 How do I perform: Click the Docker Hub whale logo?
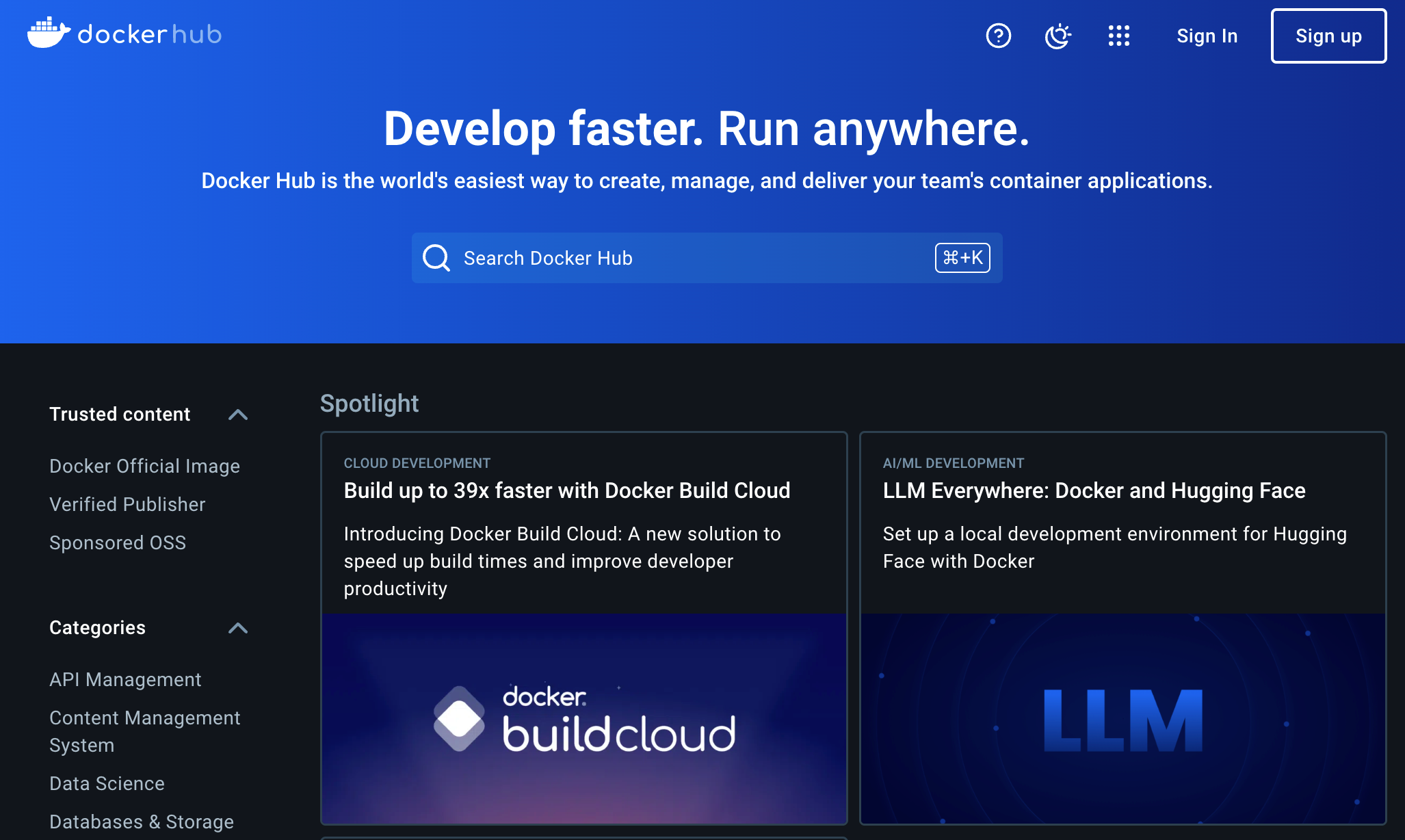coord(124,33)
